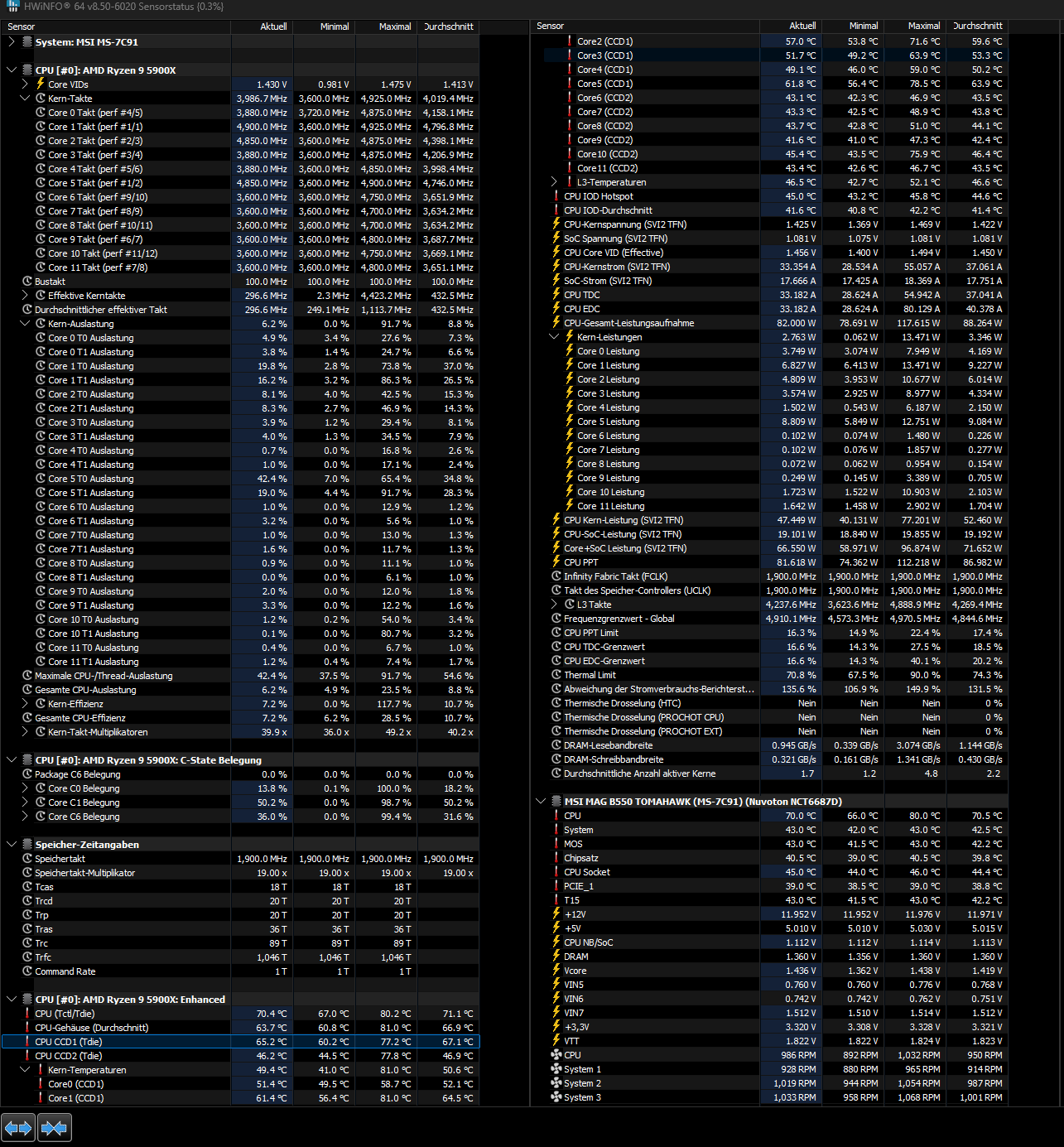The width and height of the screenshot is (1064, 1147).
Task: Collapse the Kern-Leistungen subtree
Action: coord(554,337)
